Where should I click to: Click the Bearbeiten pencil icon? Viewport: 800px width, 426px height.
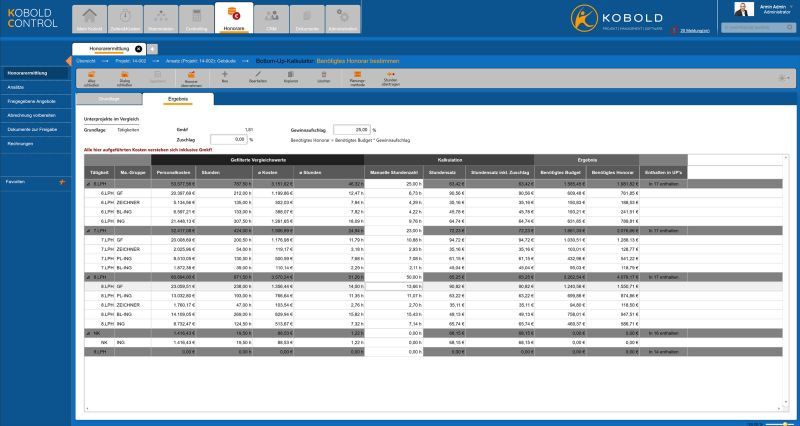(x=256, y=76)
